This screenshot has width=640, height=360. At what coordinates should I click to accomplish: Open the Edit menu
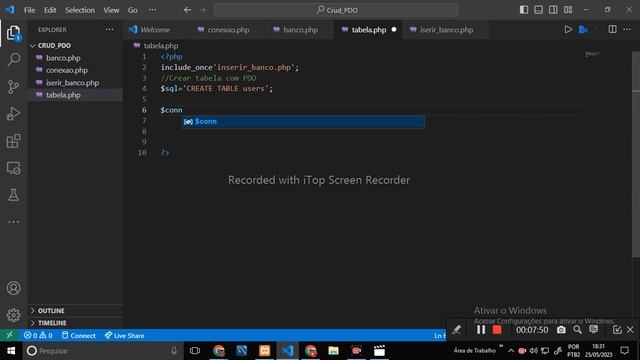tap(50, 10)
